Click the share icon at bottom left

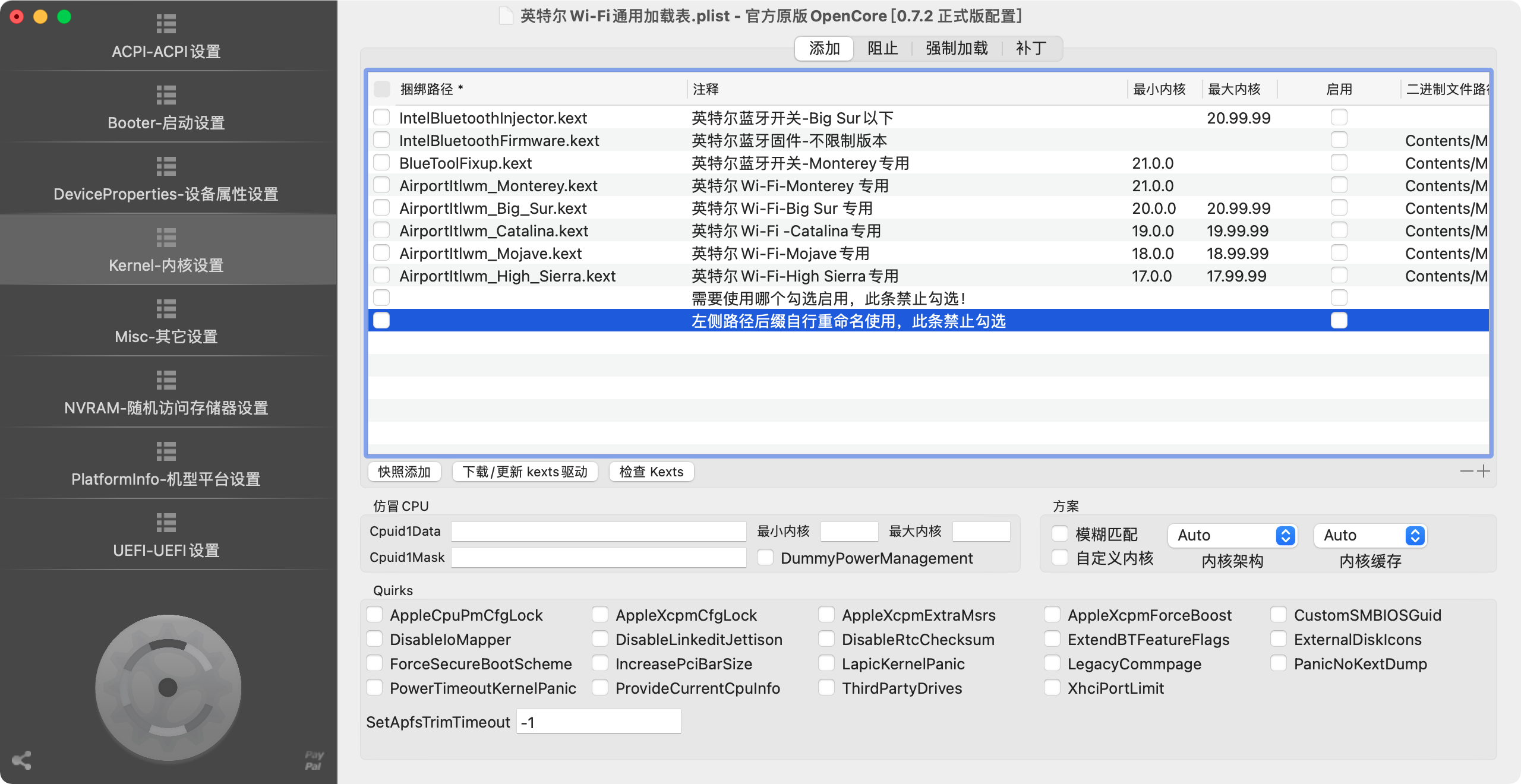pyautogui.click(x=21, y=760)
